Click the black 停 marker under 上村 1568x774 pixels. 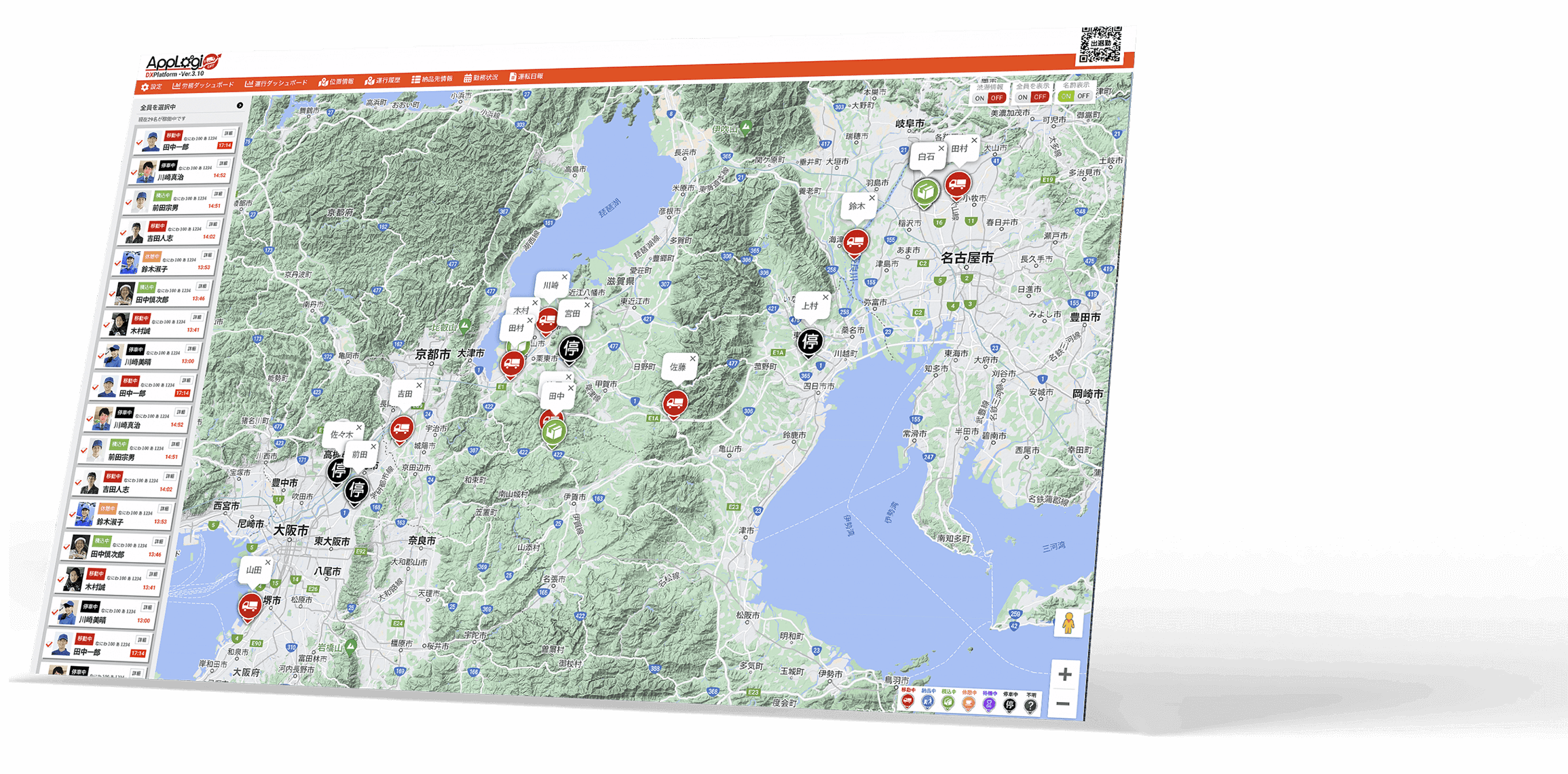pyautogui.click(x=810, y=344)
